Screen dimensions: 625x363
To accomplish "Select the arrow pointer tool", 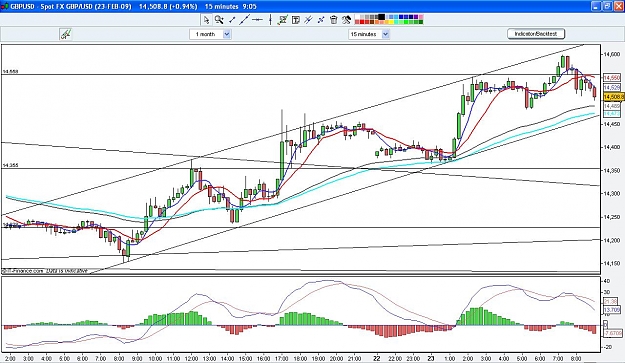I will click(206, 20).
